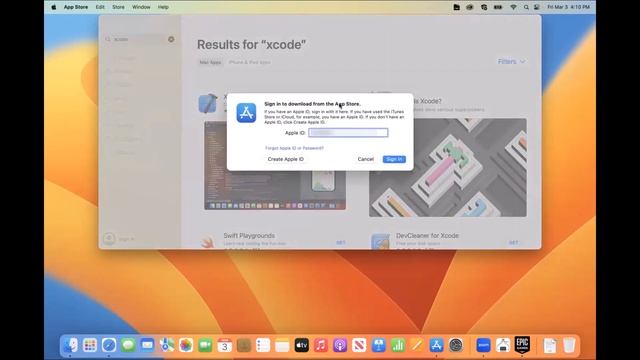Switch to iPhone & iPad Apps tab
The image size is (640, 360).
pyautogui.click(x=249, y=62)
